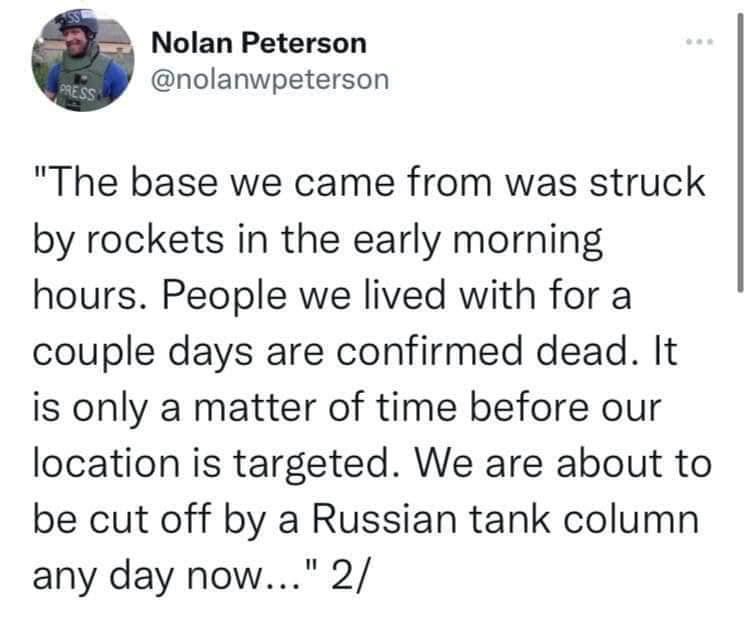Click the words "early morning" in the tweet
749x633 pixels.
[x=478, y=240]
